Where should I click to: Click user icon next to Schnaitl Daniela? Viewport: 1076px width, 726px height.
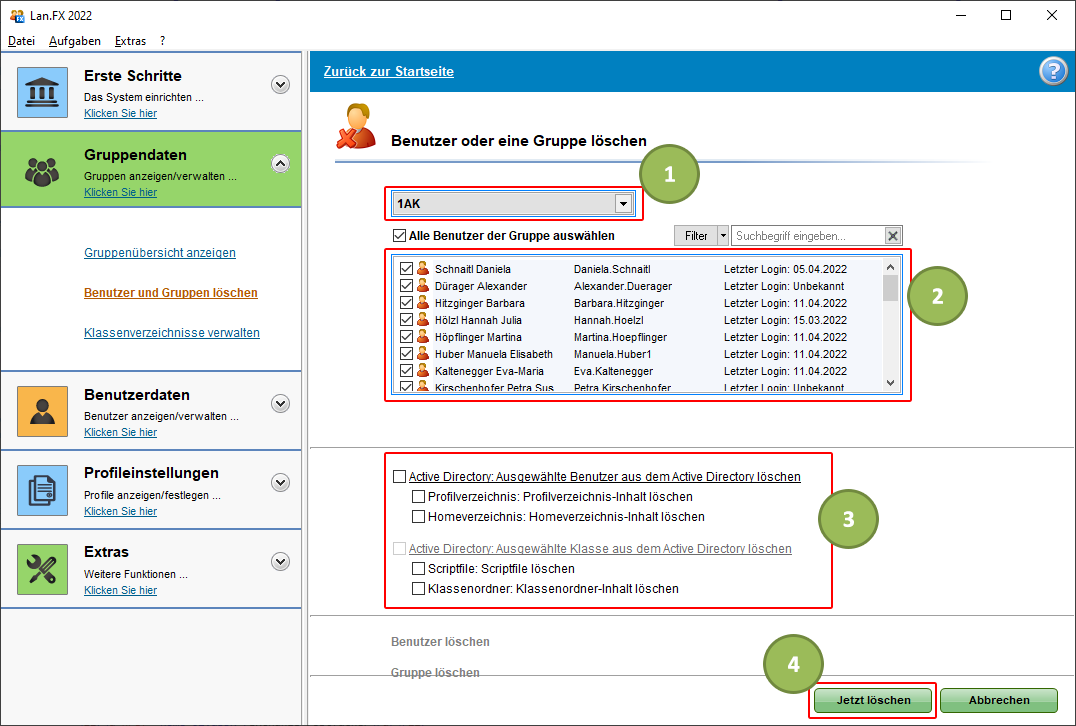[423, 268]
